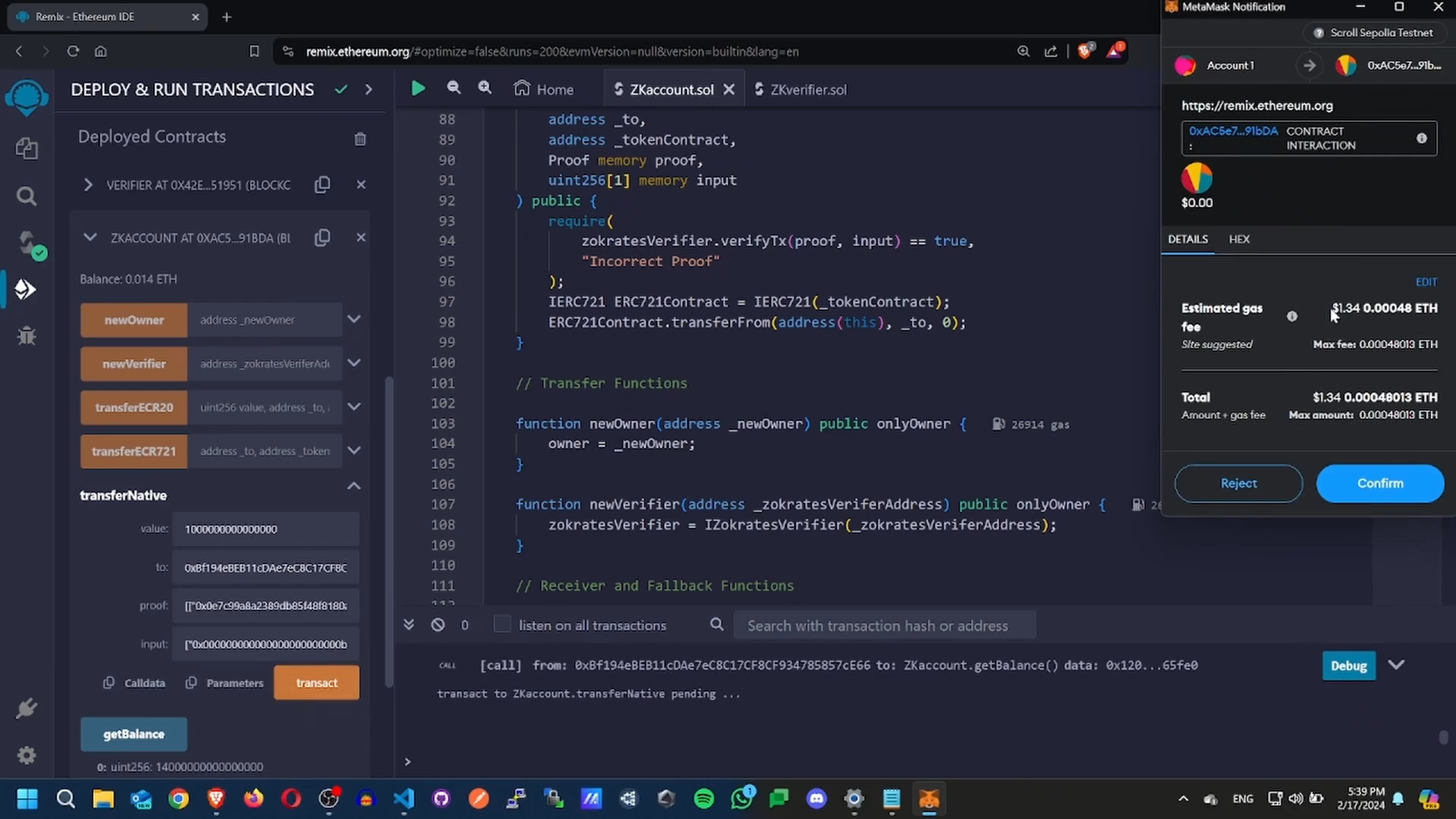Collapse the ZKACCOUNT deployed contract

(x=89, y=237)
